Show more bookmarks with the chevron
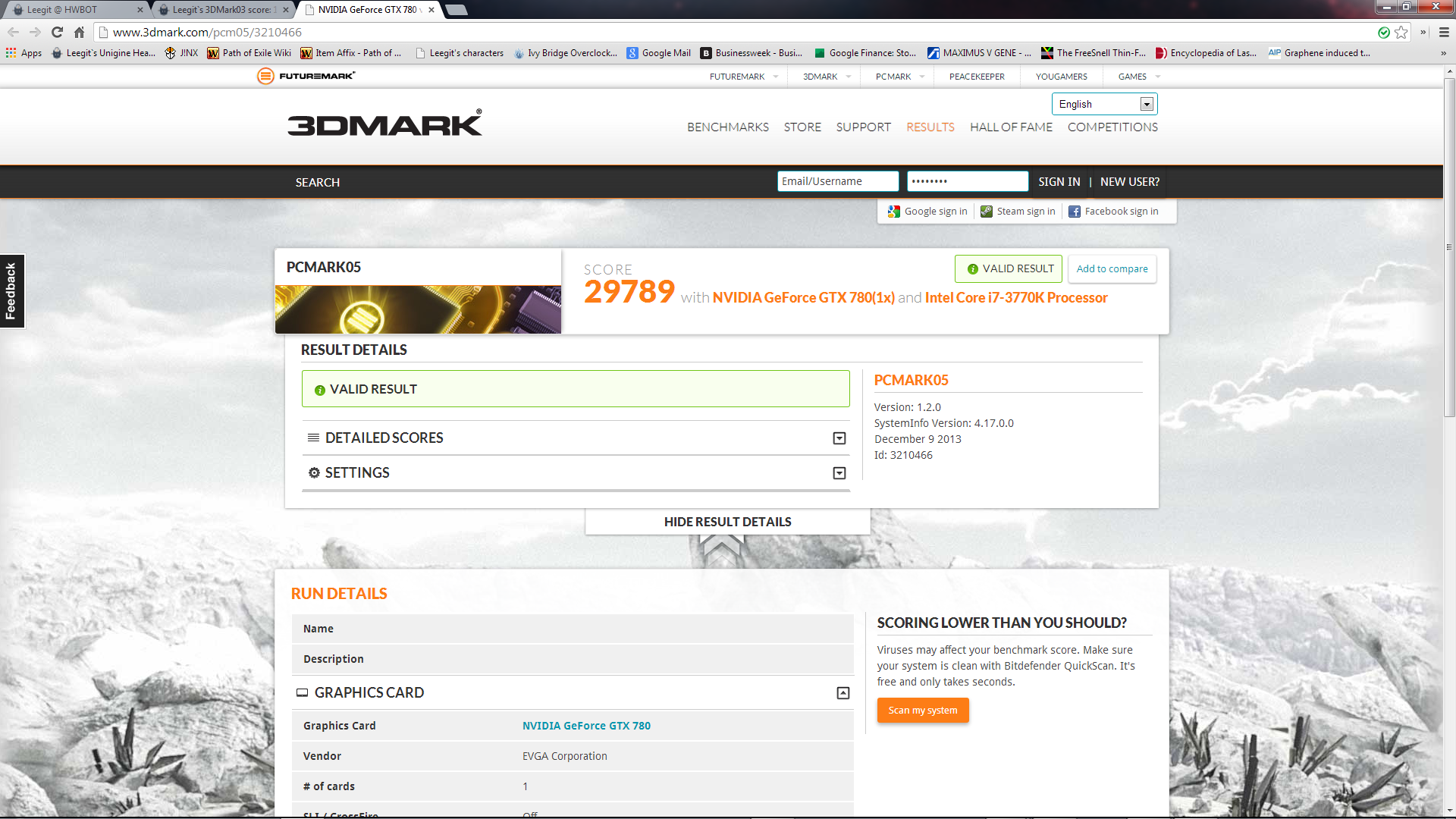Image resolution: width=1456 pixels, height=819 pixels. click(1443, 53)
